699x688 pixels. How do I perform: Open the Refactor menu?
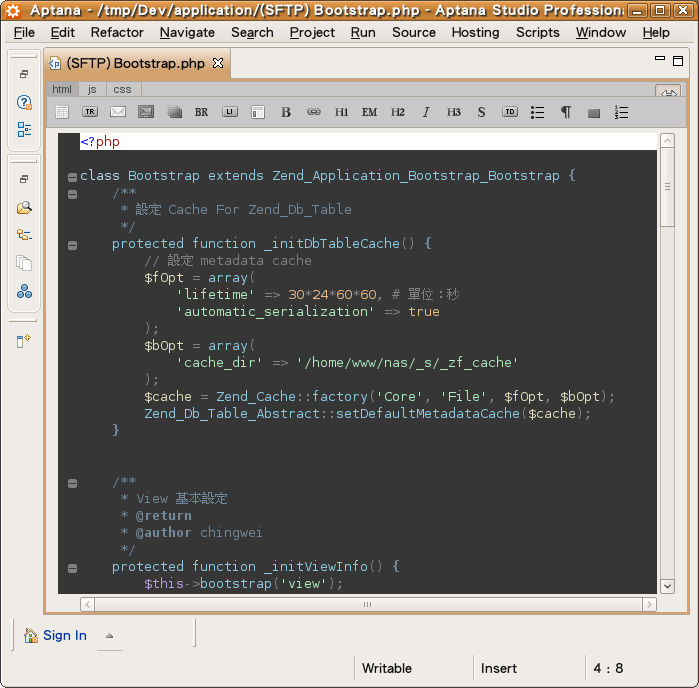click(117, 32)
